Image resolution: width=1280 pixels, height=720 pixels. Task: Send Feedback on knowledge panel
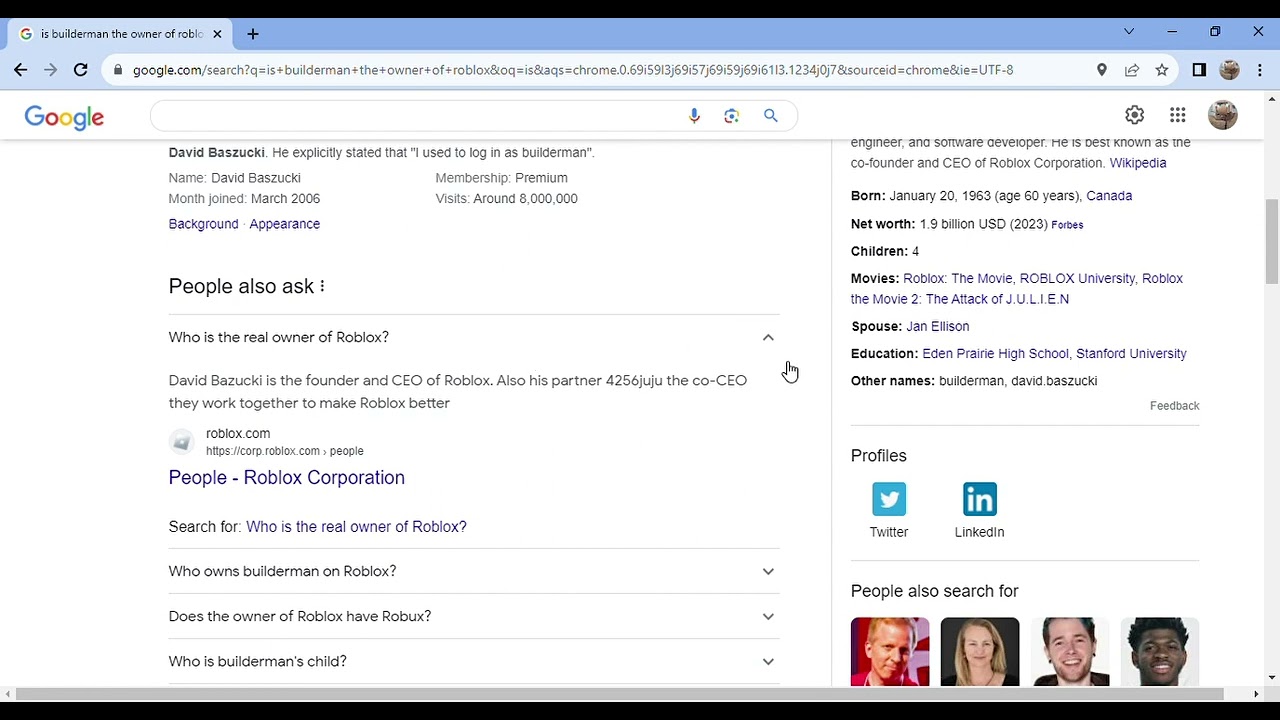pyautogui.click(x=1174, y=406)
